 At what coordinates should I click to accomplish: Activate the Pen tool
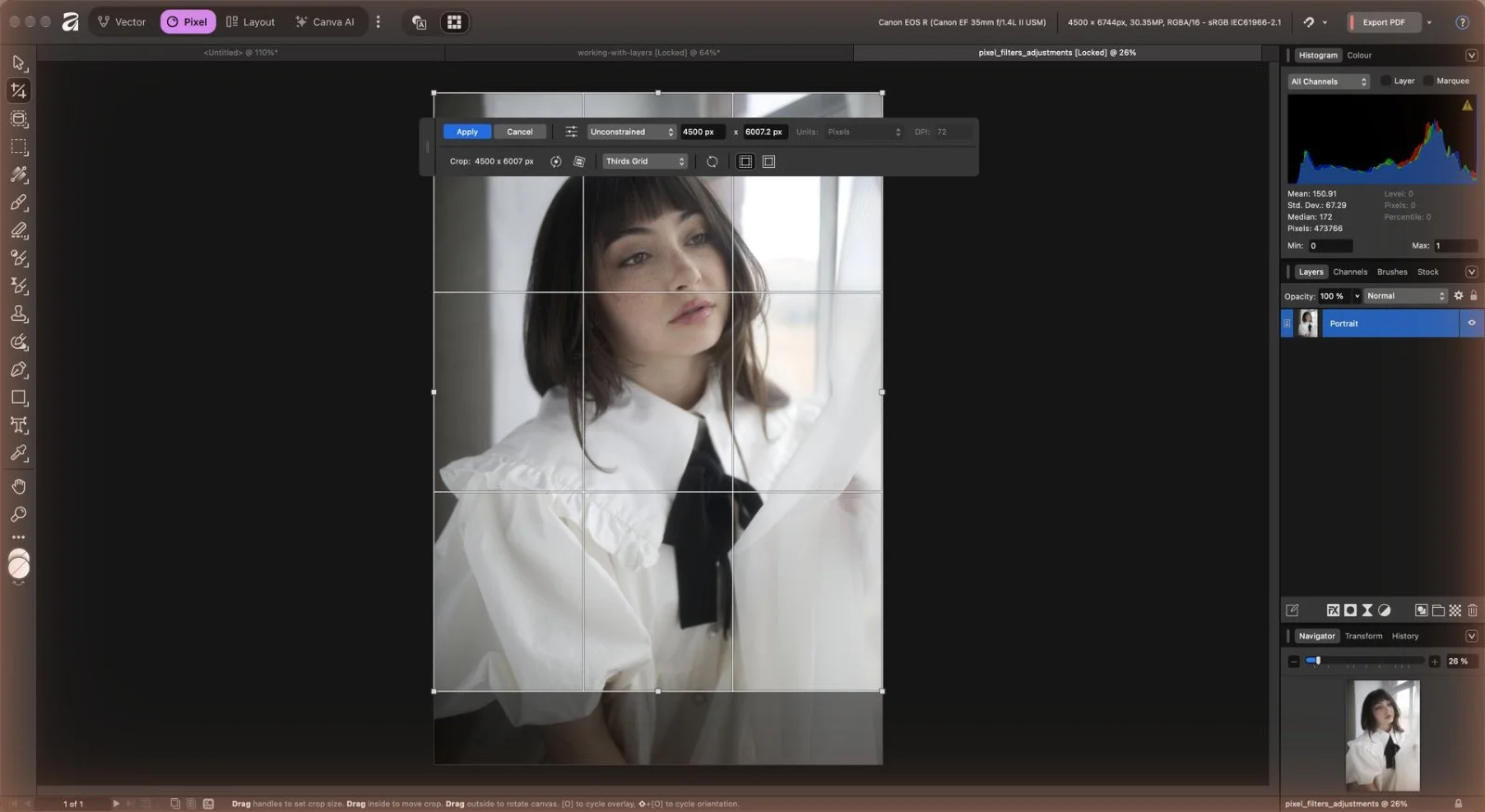[19, 369]
